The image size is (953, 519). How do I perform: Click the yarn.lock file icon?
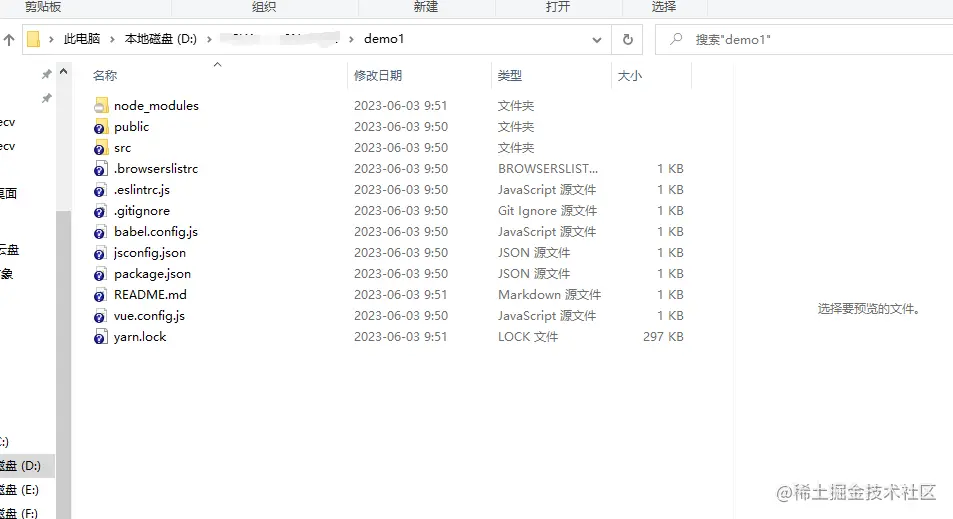point(101,337)
